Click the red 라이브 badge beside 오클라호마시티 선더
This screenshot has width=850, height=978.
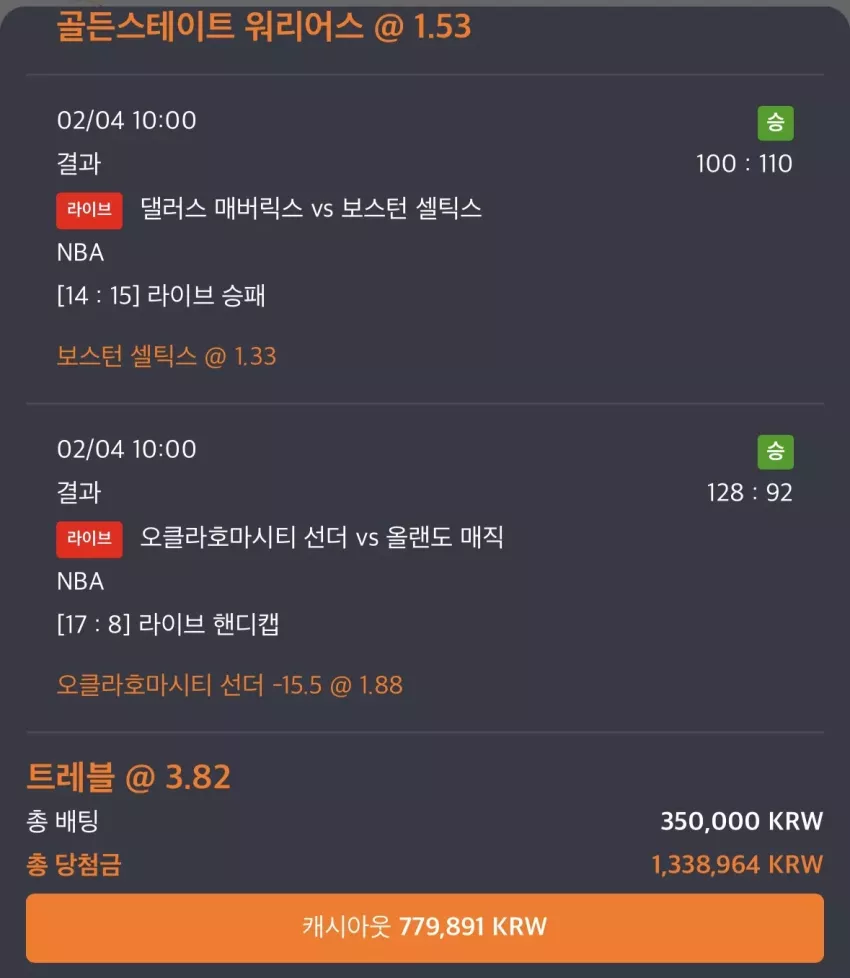[89, 539]
